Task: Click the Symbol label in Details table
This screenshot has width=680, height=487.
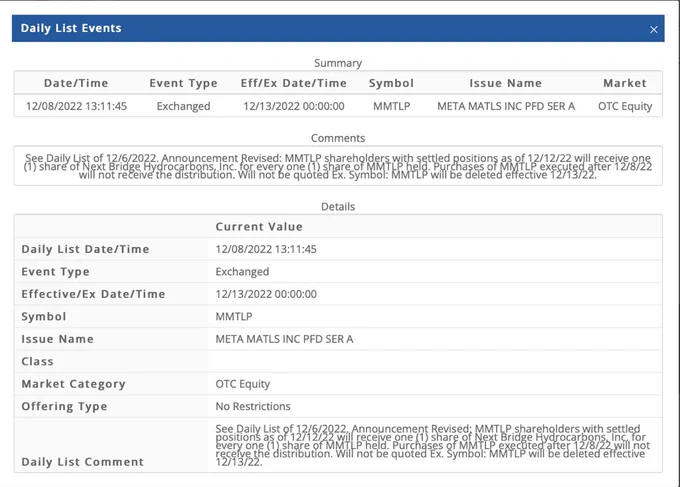Action: point(44,317)
